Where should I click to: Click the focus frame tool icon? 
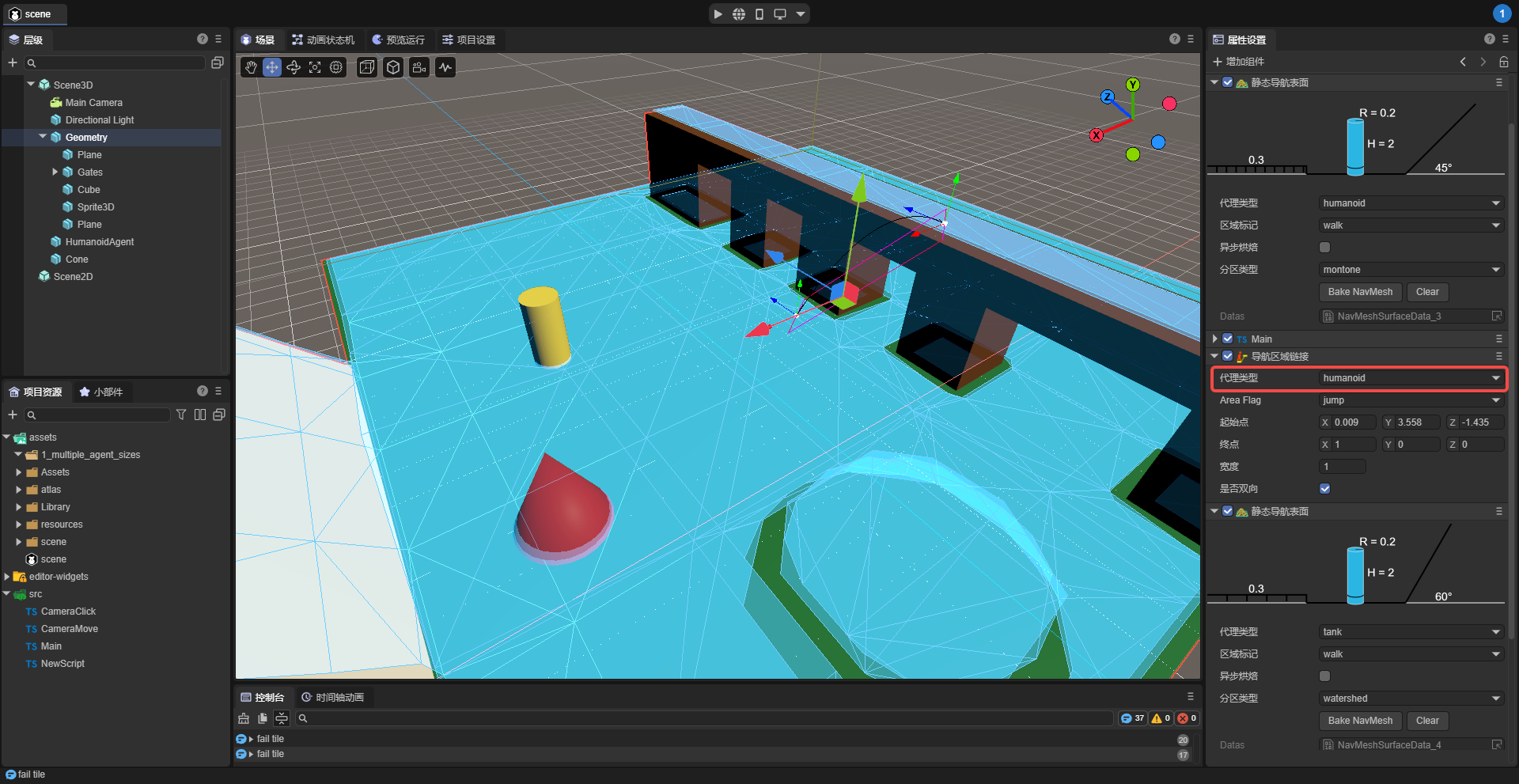click(315, 67)
